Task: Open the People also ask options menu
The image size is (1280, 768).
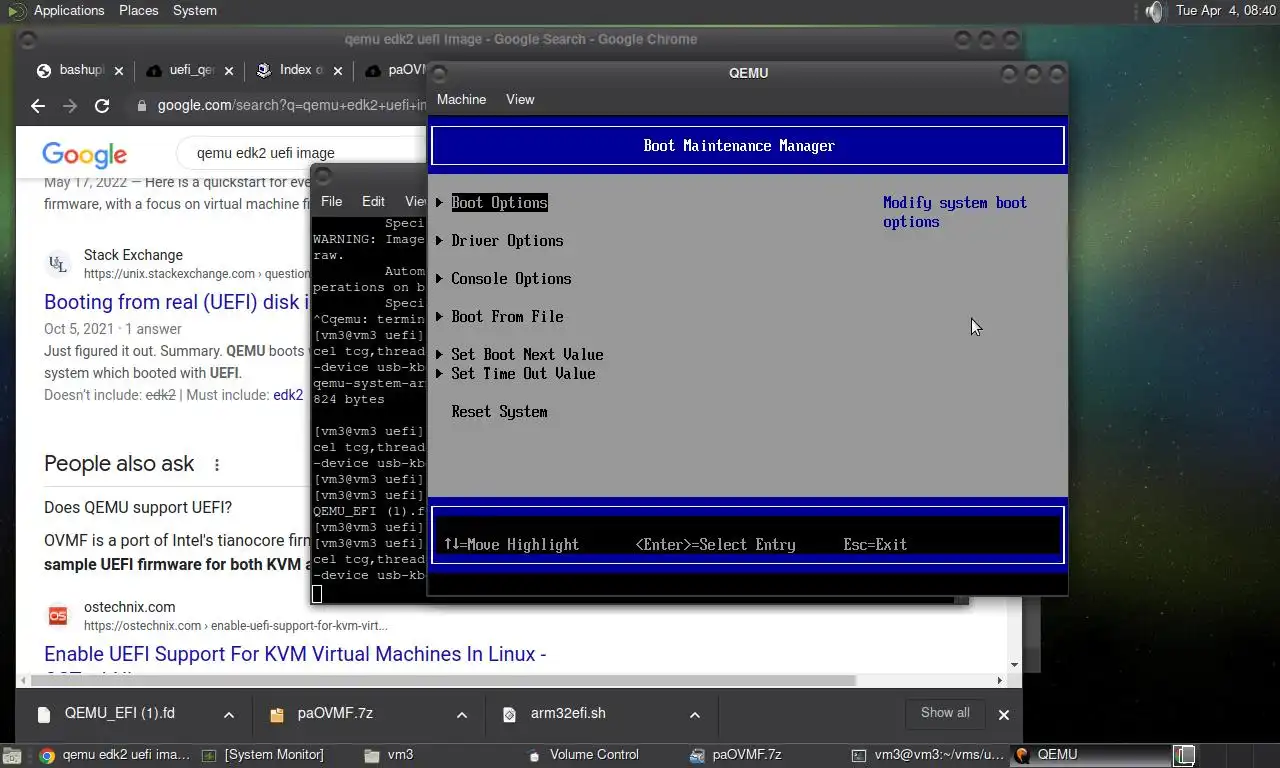Action: pyautogui.click(x=217, y=464)
